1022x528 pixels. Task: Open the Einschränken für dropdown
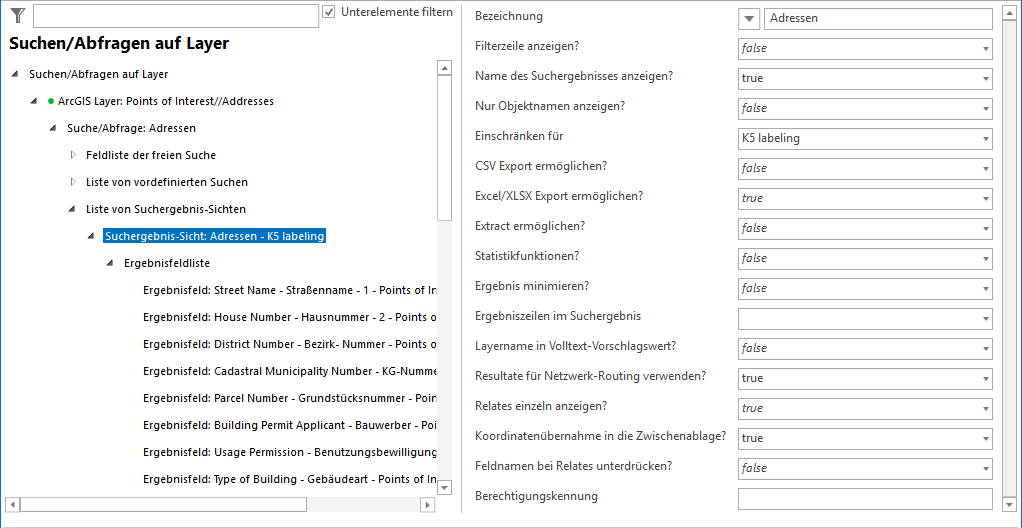pos(985,138)
